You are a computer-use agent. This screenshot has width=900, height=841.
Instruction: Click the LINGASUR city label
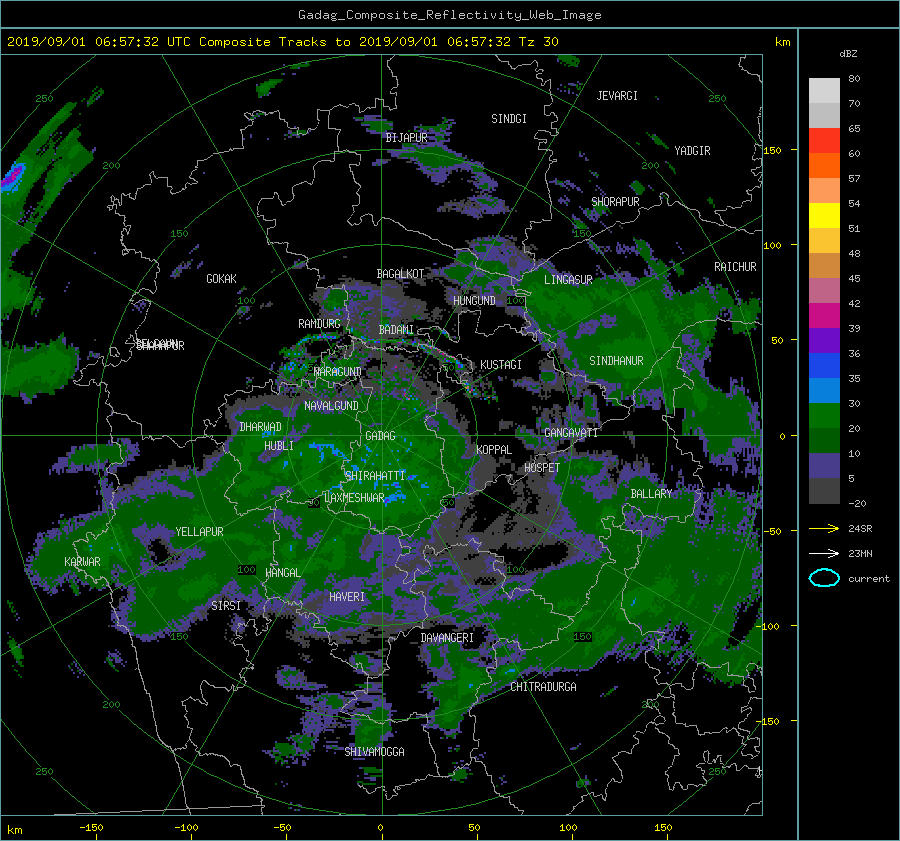pyautogui.click(x=568, y=280)
